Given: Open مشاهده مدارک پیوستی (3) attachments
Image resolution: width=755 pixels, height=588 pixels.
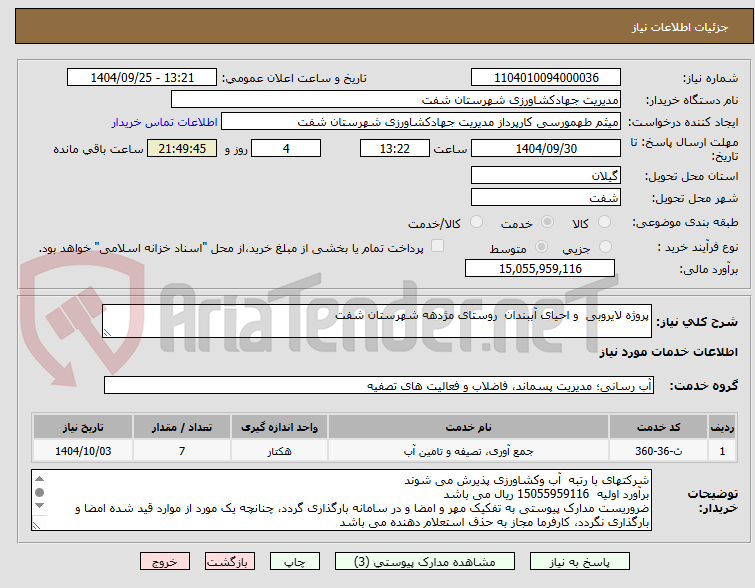Looking at the screenshot, I should click(425, 562).
